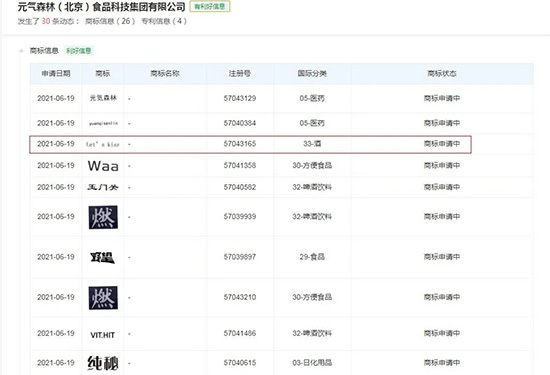
Task: Select registration number 57040384
Action: (x=240, y=123)
